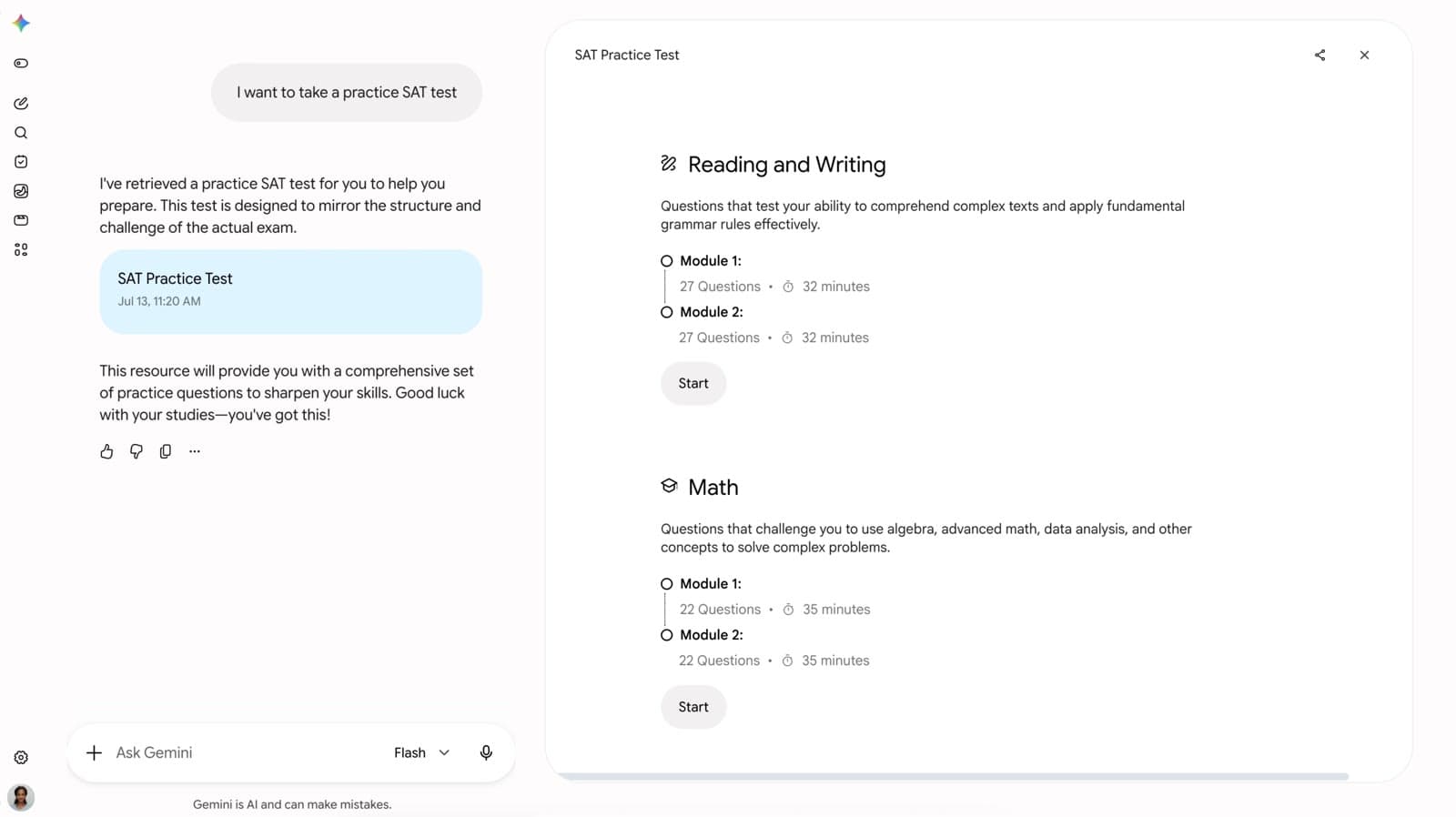Start the Reading and Writing section
The height and width of the screenshot is (817, 1456).
[693, 384]
